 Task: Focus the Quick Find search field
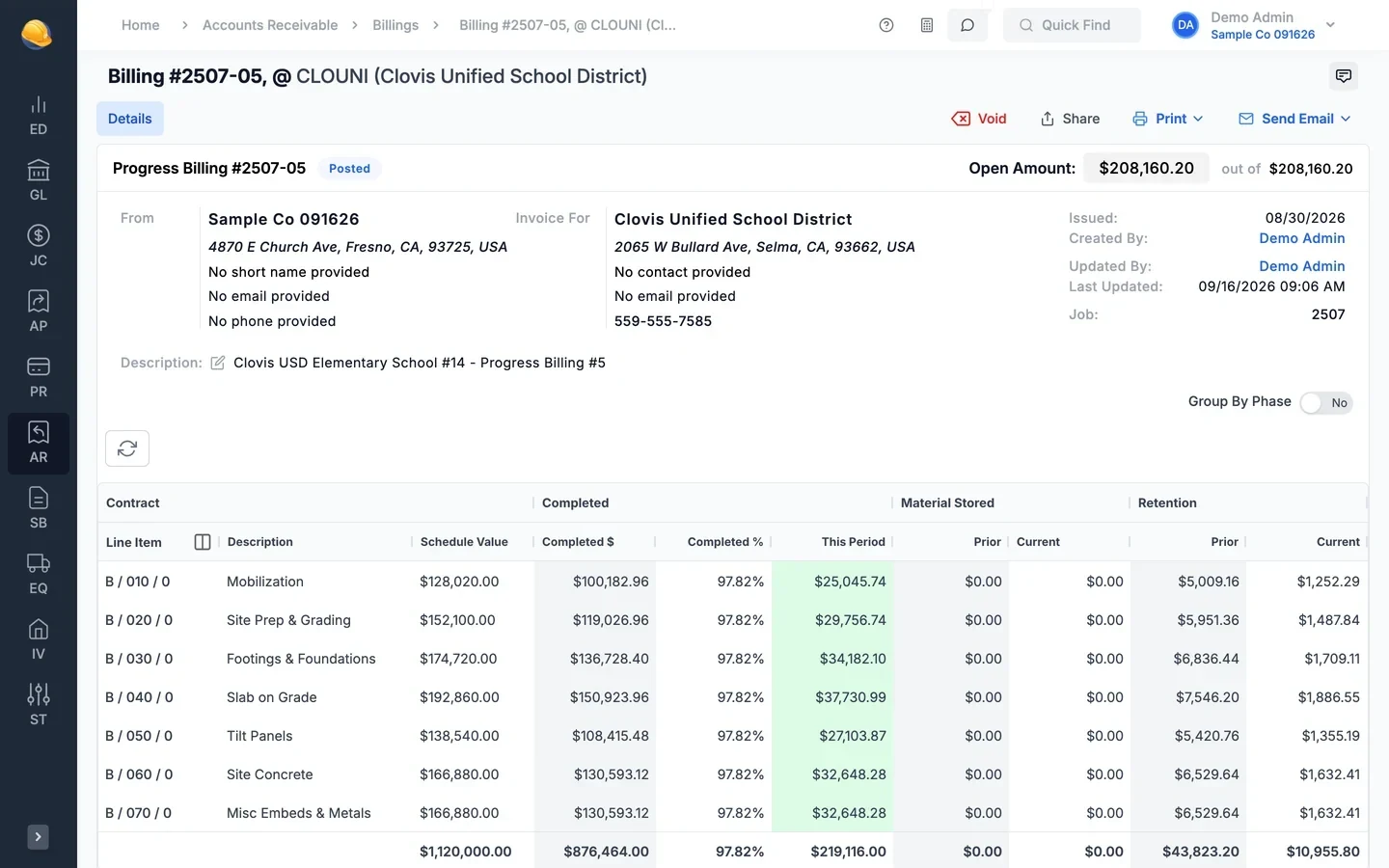[x=1072, y=25]
